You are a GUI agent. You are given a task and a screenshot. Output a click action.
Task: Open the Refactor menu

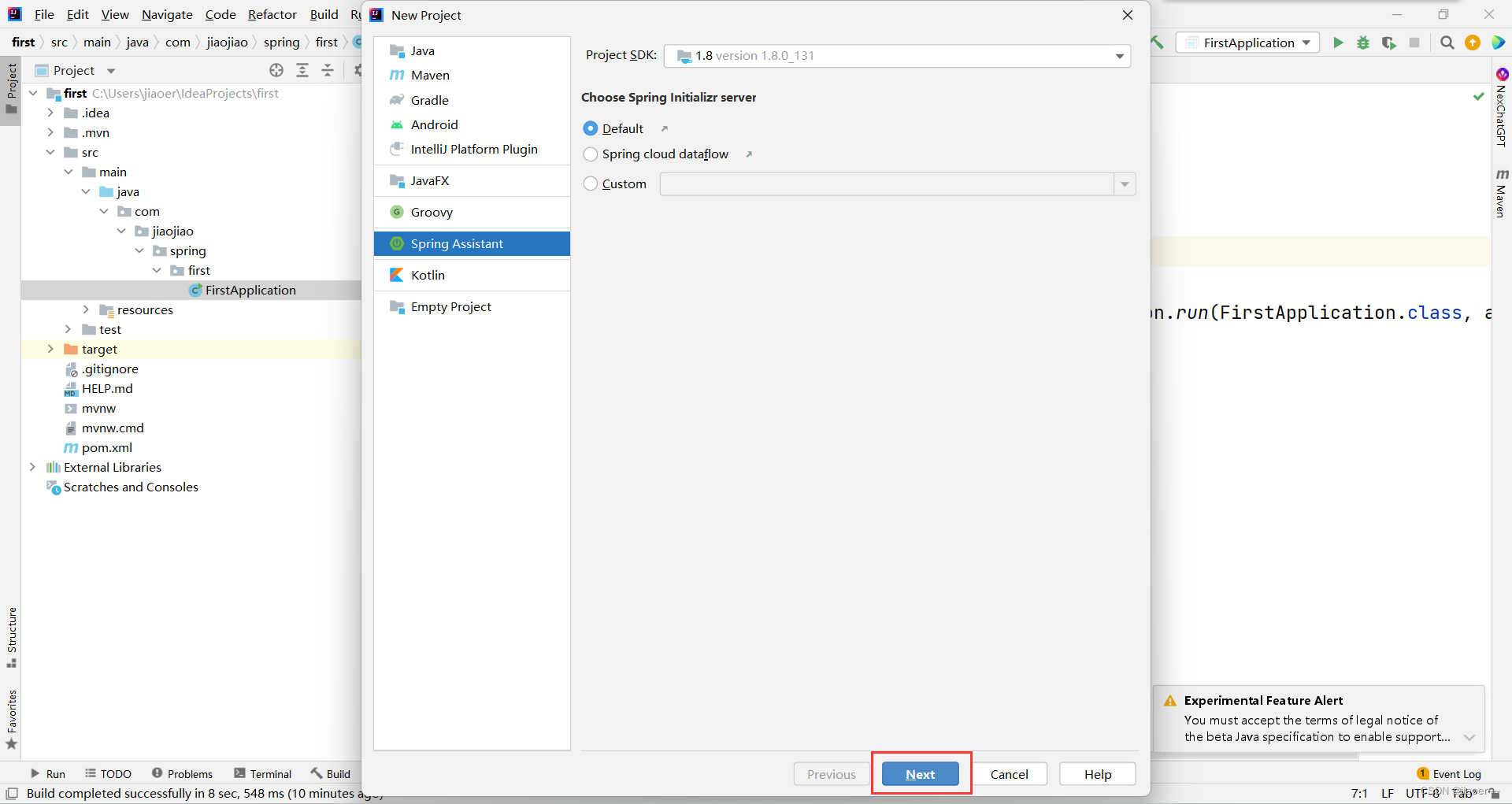pyautogui.click(x=272, y=14)
